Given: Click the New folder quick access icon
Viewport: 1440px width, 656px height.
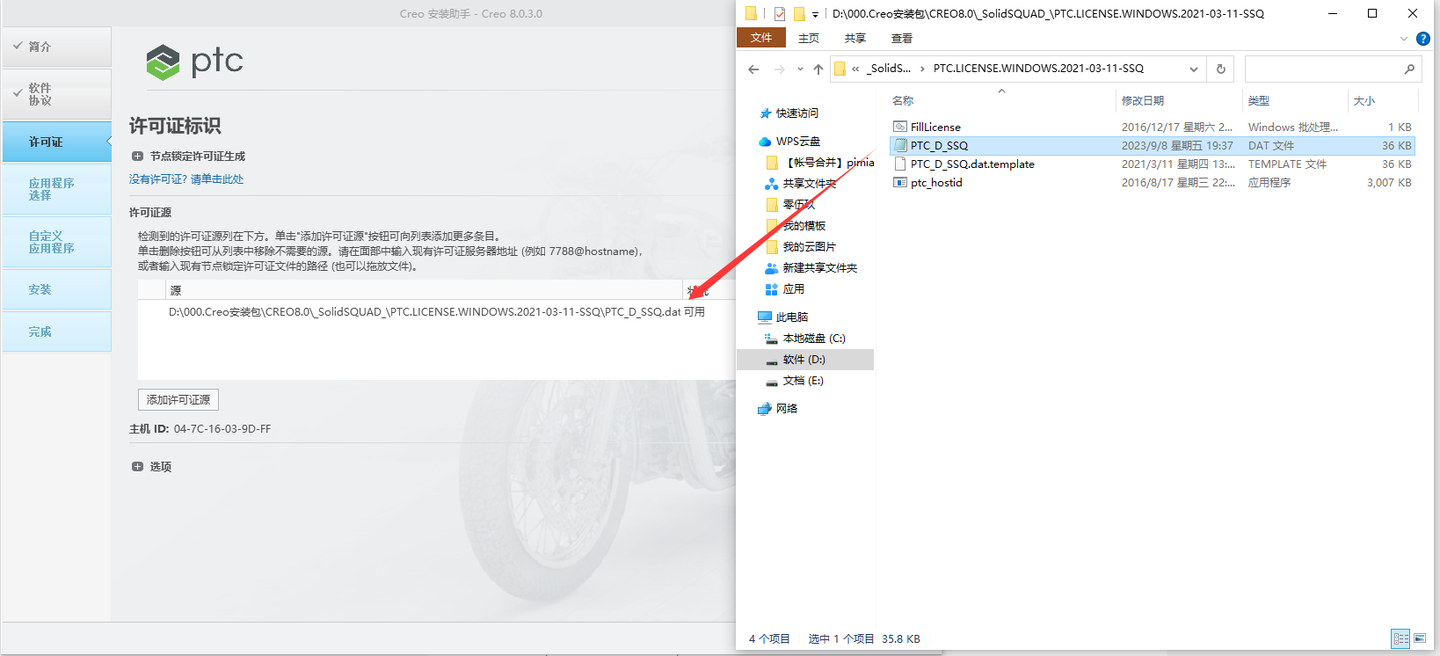Looking at the screenshot, I should pos(799,13).
